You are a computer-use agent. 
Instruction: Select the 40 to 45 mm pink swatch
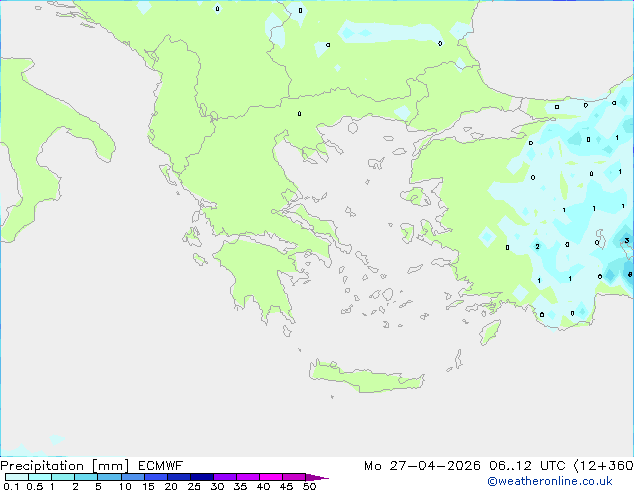(x=271, y=477)
